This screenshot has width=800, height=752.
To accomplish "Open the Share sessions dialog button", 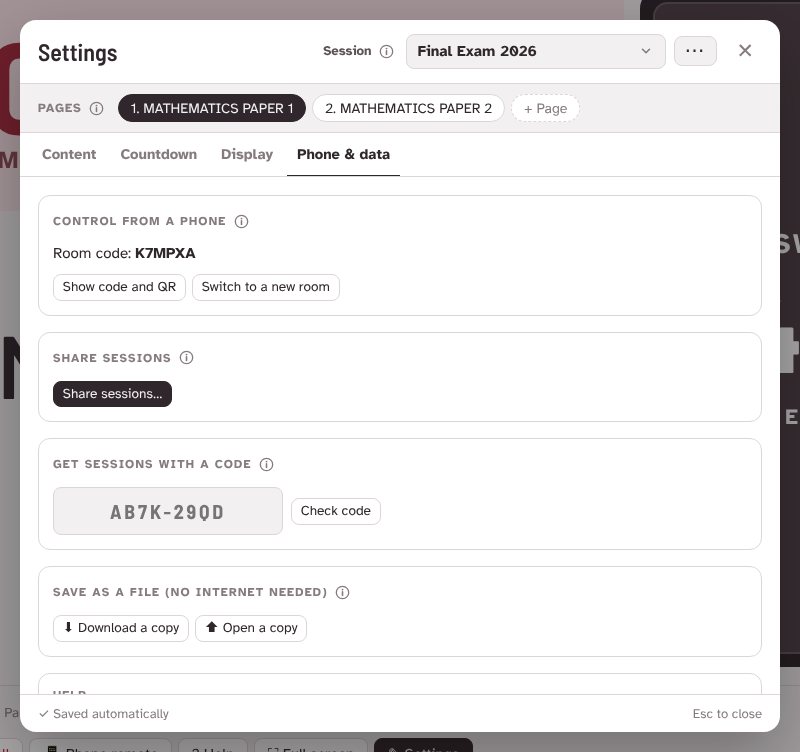I will click(x=112, y=394).
